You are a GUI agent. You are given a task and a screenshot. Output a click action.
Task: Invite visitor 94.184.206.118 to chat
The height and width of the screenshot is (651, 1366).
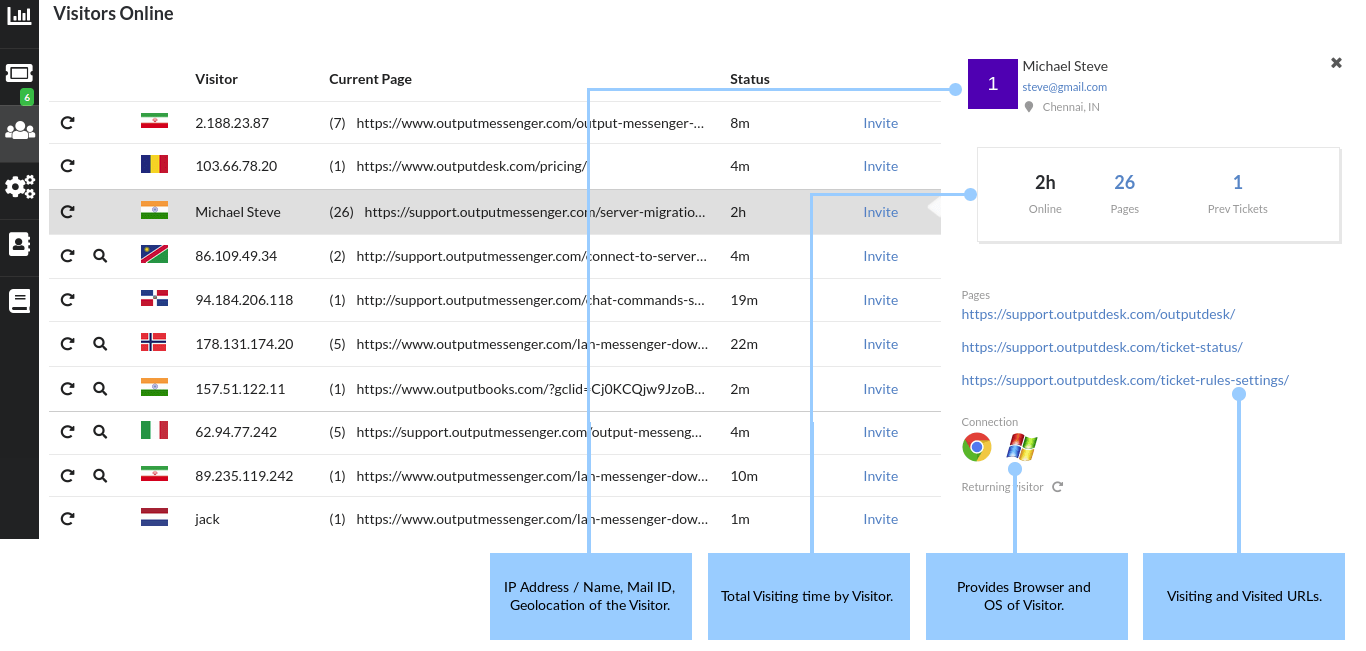click(x=881, y=300)
